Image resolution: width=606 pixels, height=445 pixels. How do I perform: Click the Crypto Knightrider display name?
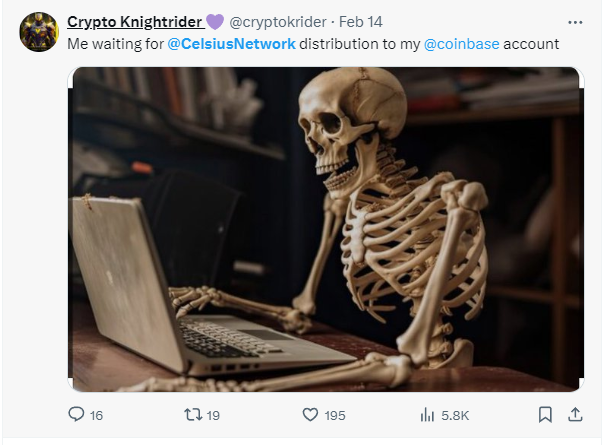coord(135,22)
